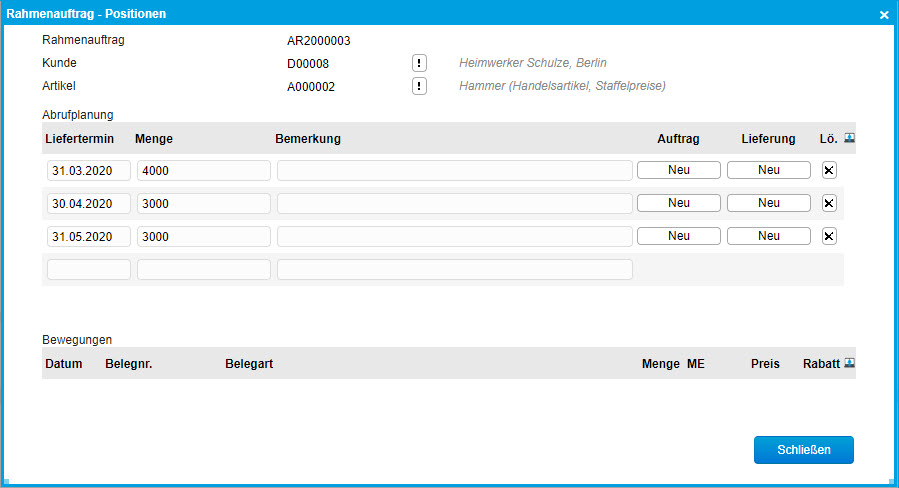Click the Bewegungen Menge column header

click(660, 364)
